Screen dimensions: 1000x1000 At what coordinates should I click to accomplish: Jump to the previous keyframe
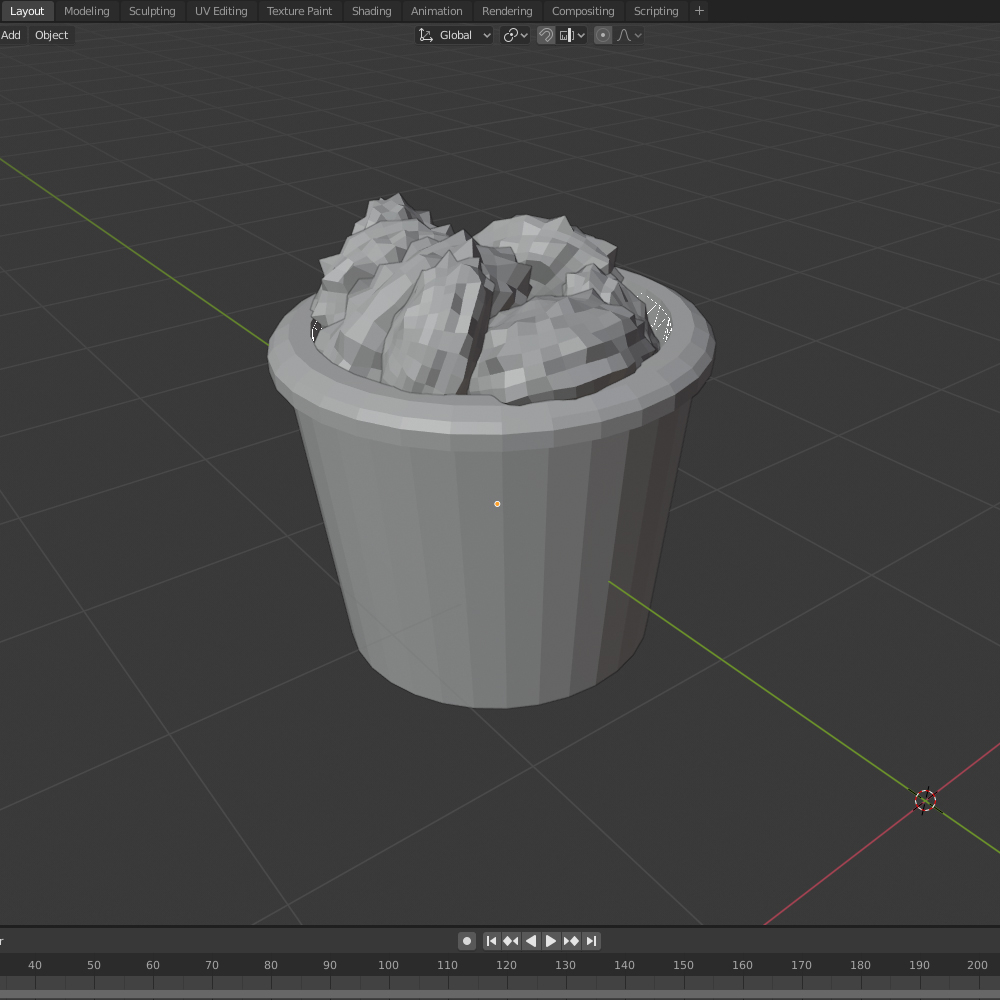pos(511,941)
